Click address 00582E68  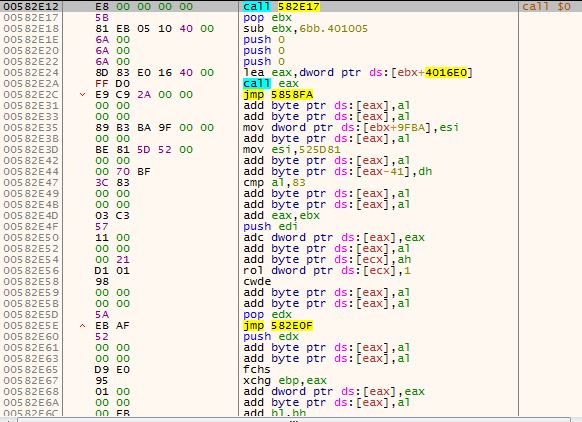(31, 392)
